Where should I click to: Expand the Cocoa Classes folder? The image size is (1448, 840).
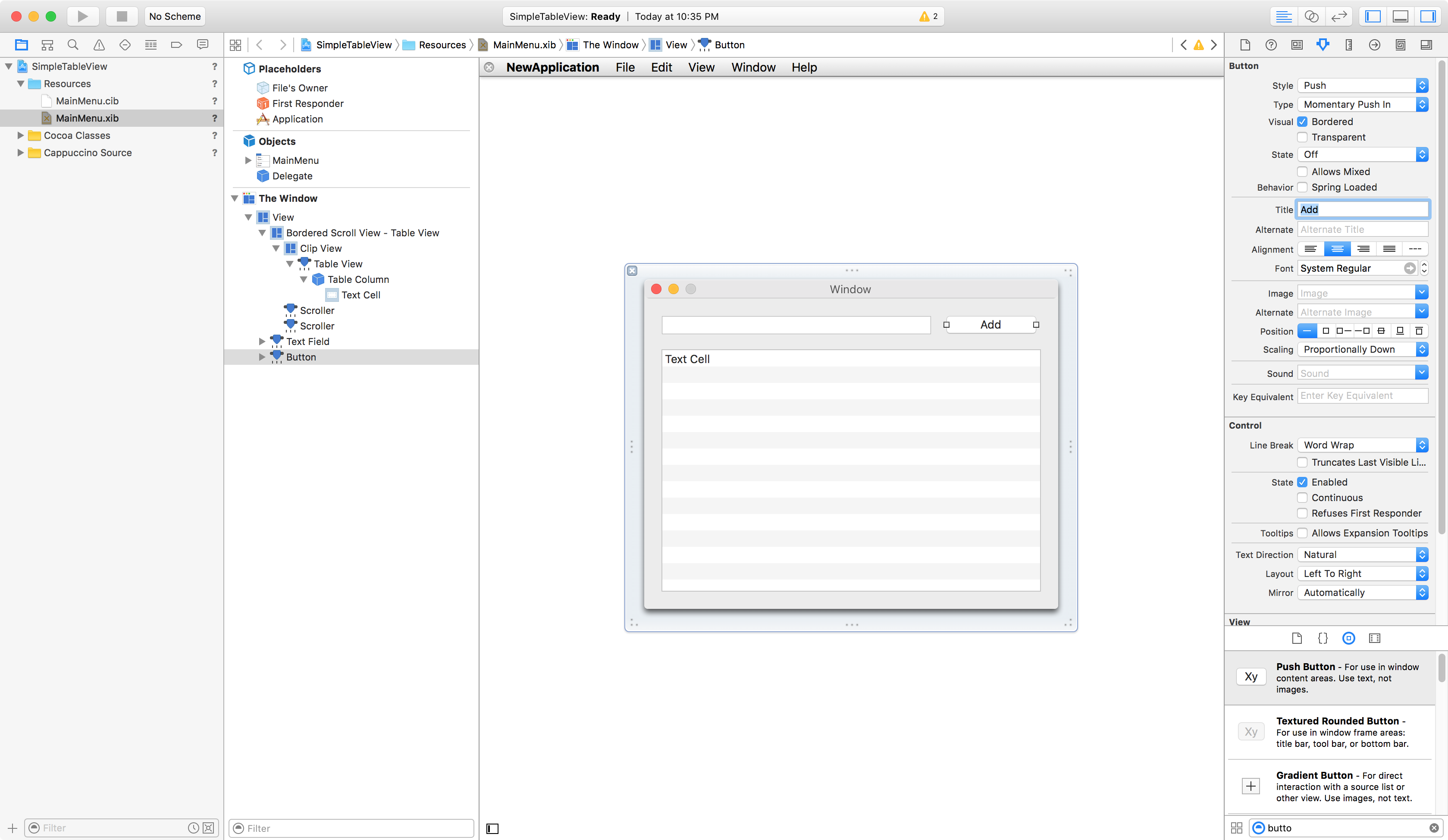20,135
